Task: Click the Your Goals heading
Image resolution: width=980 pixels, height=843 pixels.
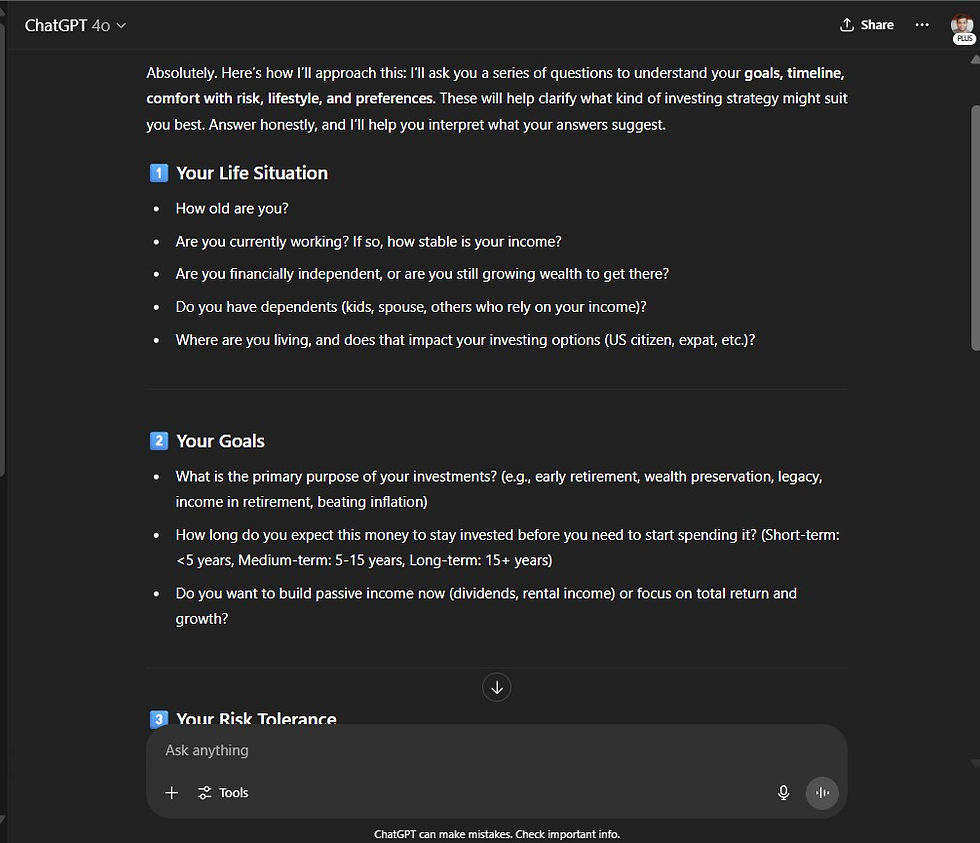Action: pos(220,441)
